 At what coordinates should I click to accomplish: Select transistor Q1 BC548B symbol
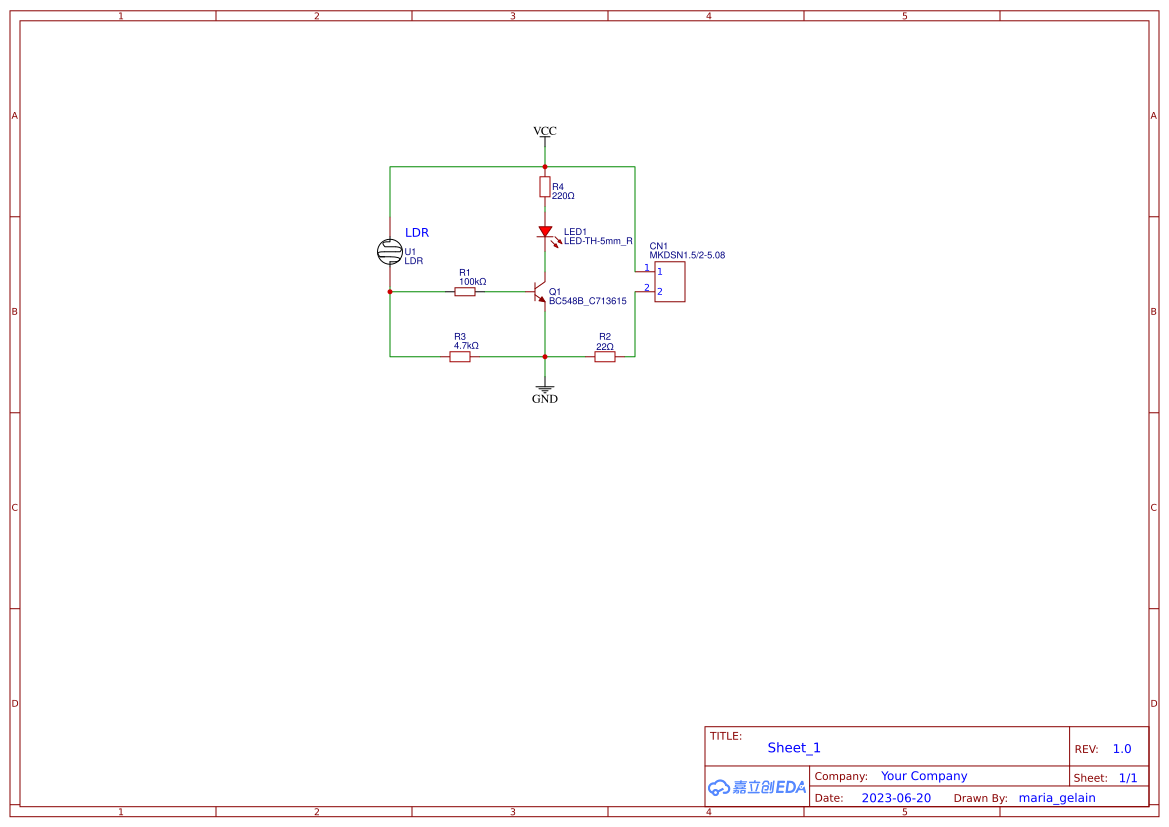[540, 291]
